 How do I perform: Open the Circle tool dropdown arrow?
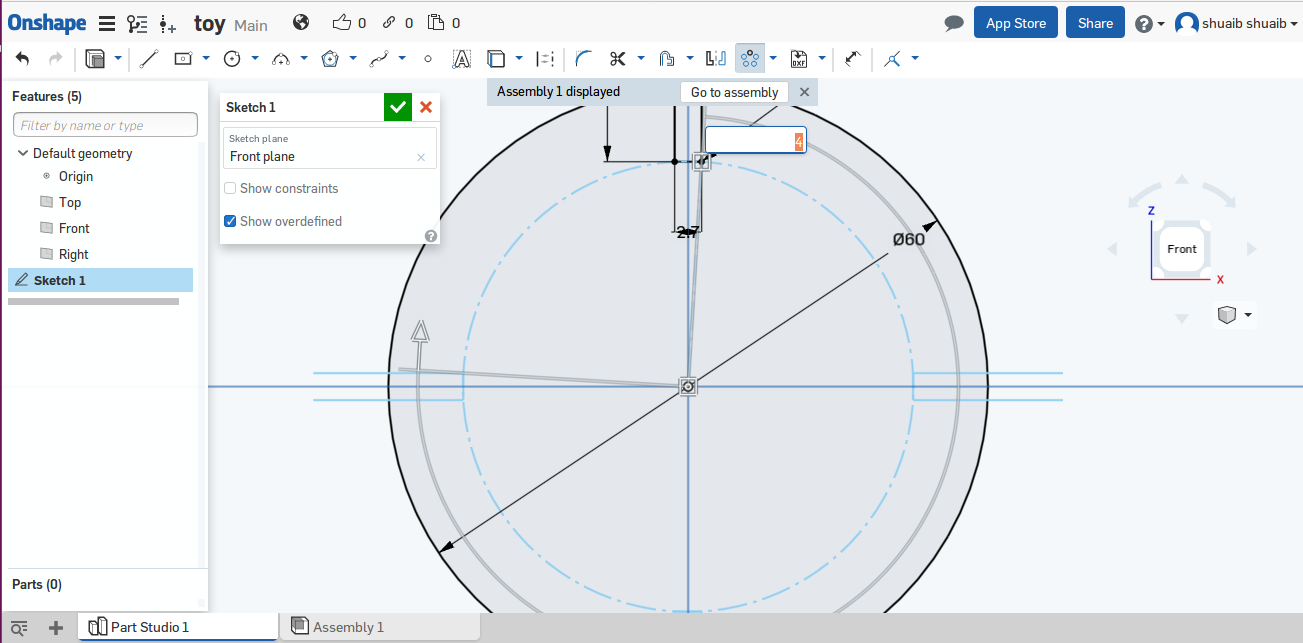255,58
